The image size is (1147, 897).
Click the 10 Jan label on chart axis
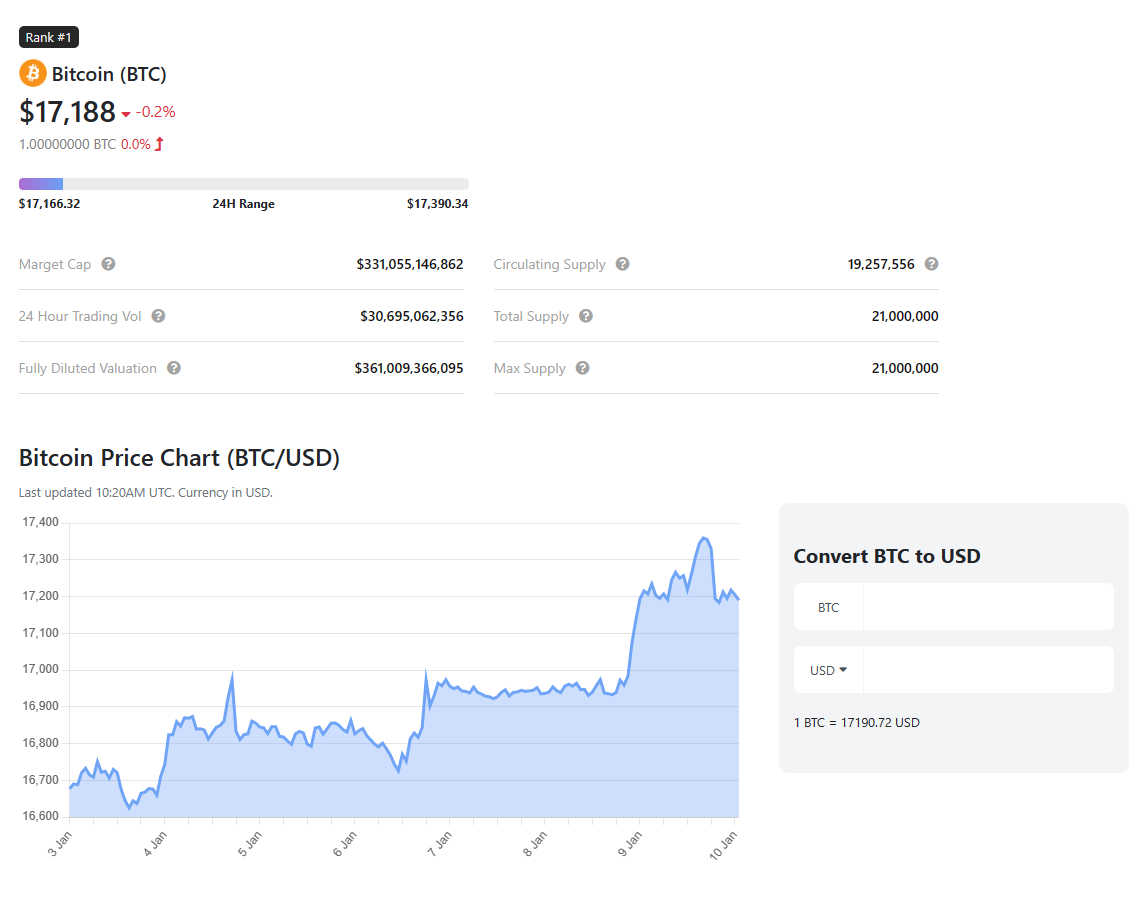pos(723,845)
